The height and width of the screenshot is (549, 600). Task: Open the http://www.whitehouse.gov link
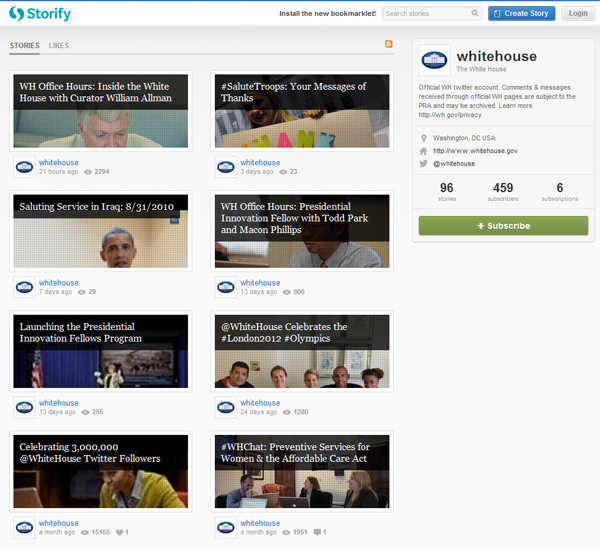pyautogui.click(x=475, y=150)
